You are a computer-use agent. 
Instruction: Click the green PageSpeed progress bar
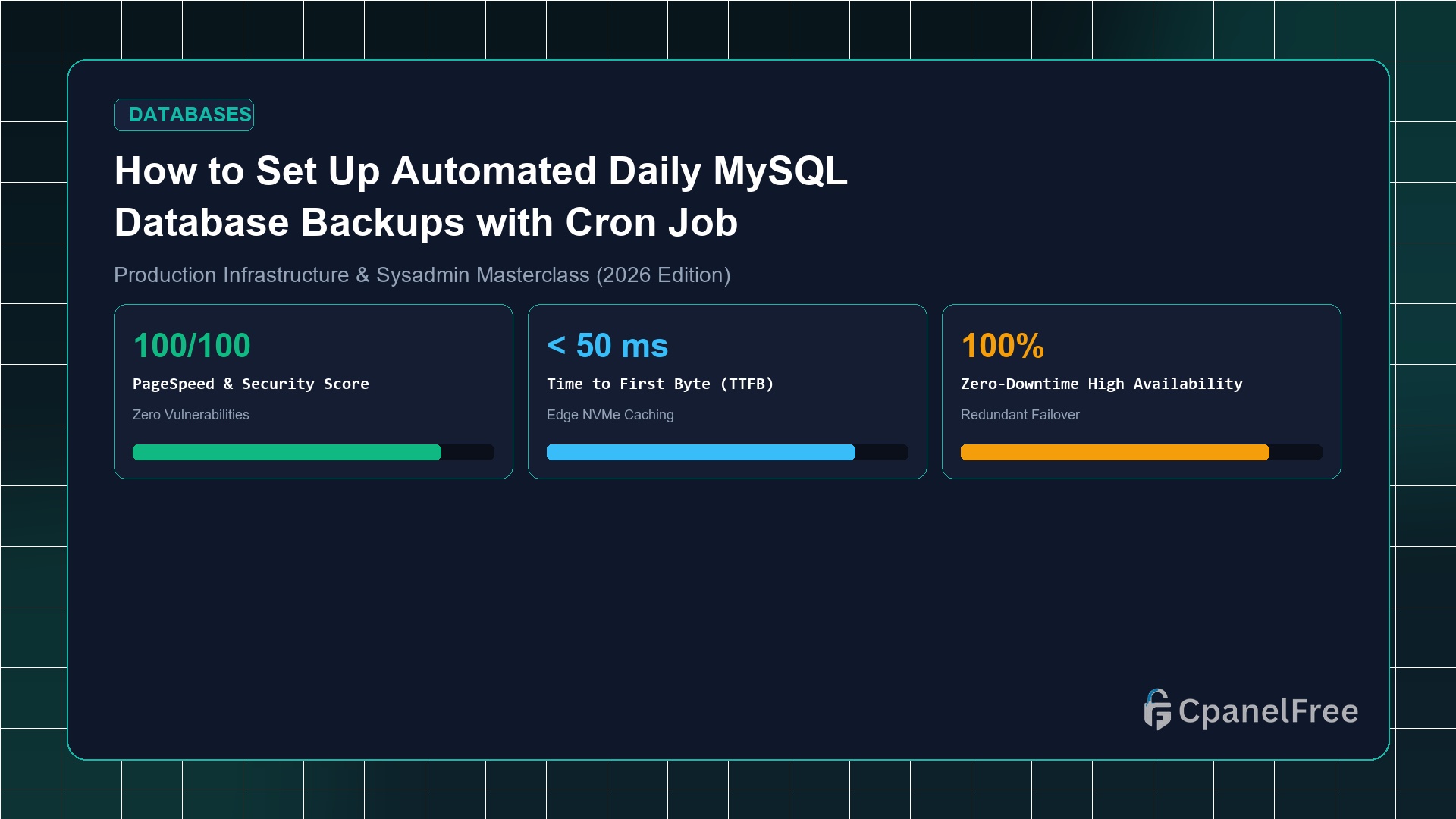(x=313, y=453)
